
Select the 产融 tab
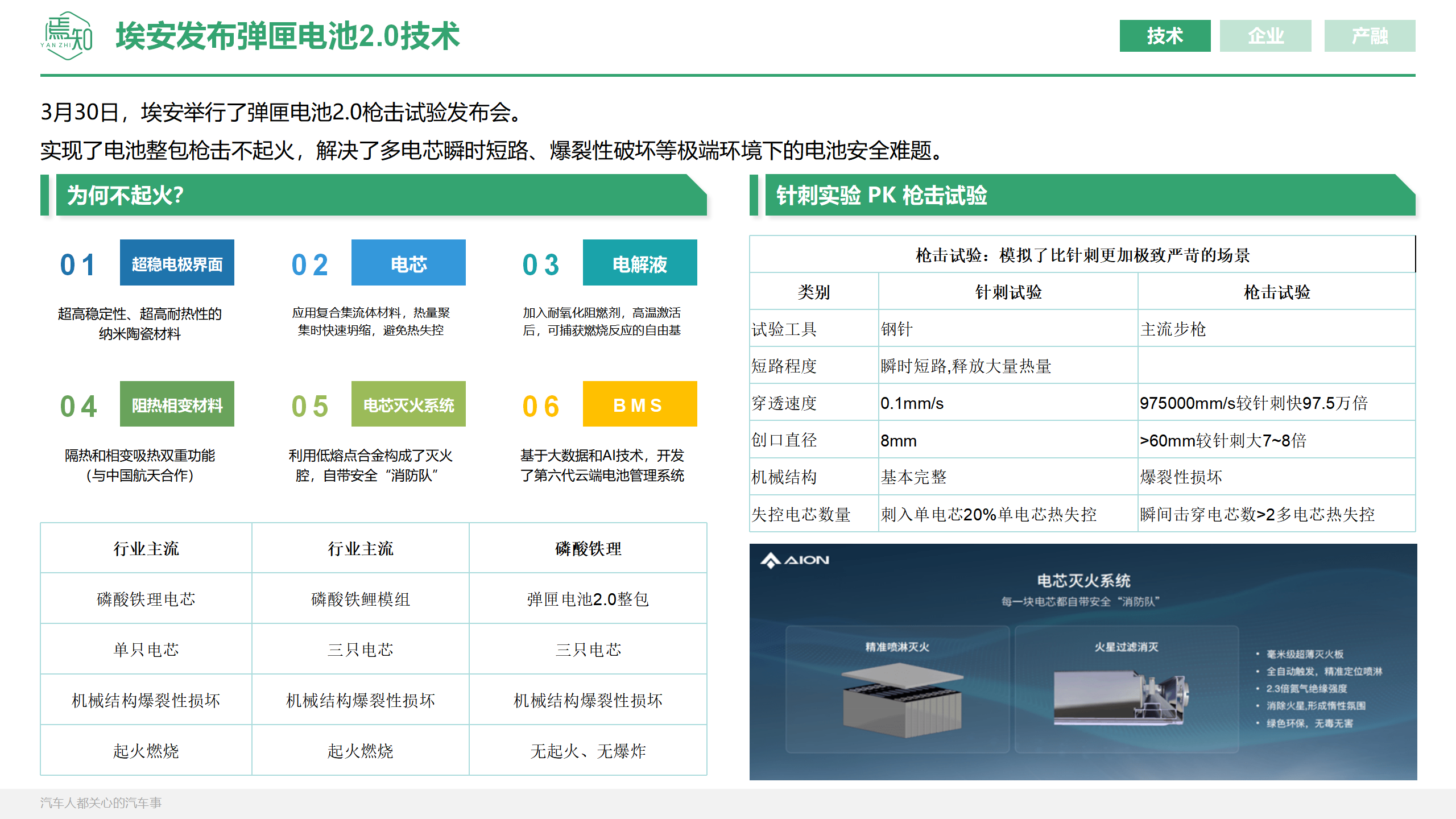tap(1370, 36)
